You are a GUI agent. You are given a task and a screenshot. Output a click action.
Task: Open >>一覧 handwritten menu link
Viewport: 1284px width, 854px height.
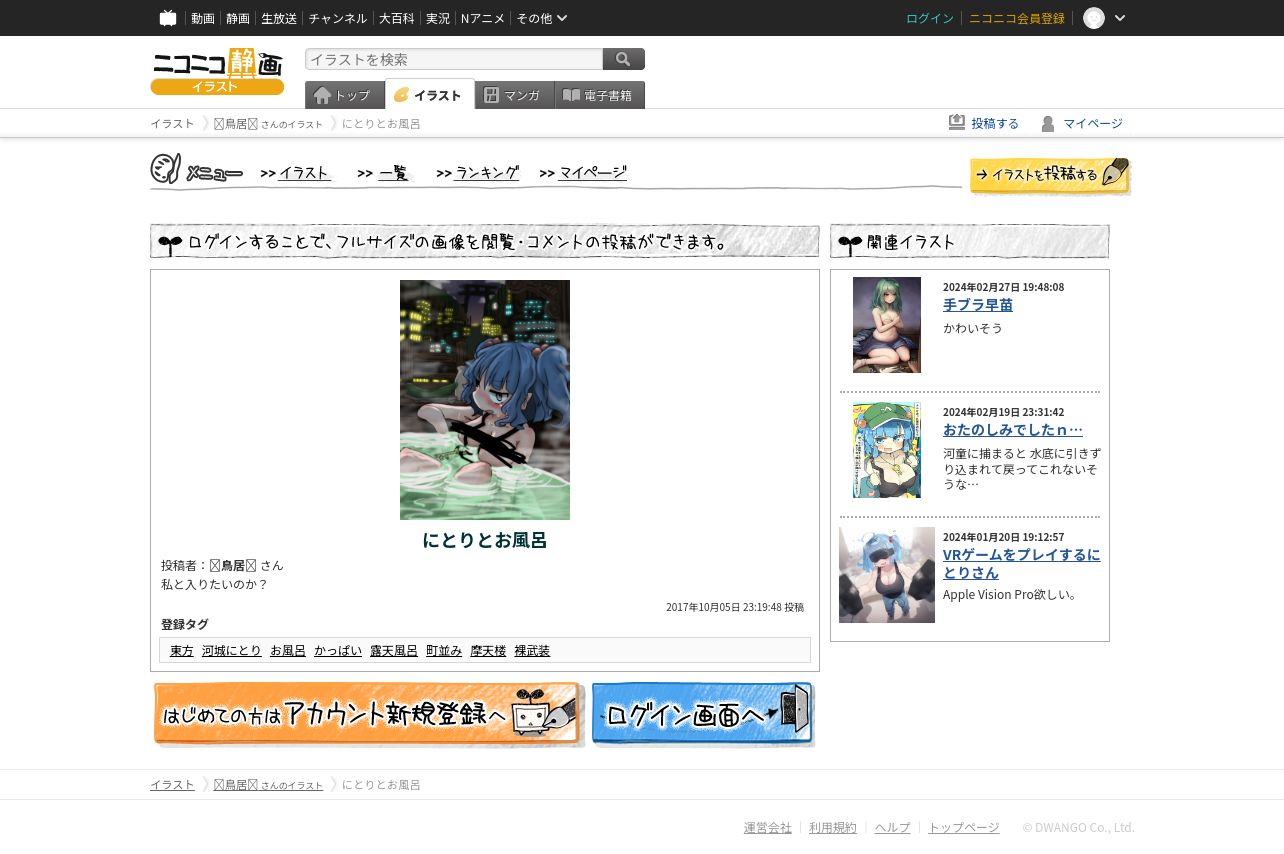tap(385, 173)
